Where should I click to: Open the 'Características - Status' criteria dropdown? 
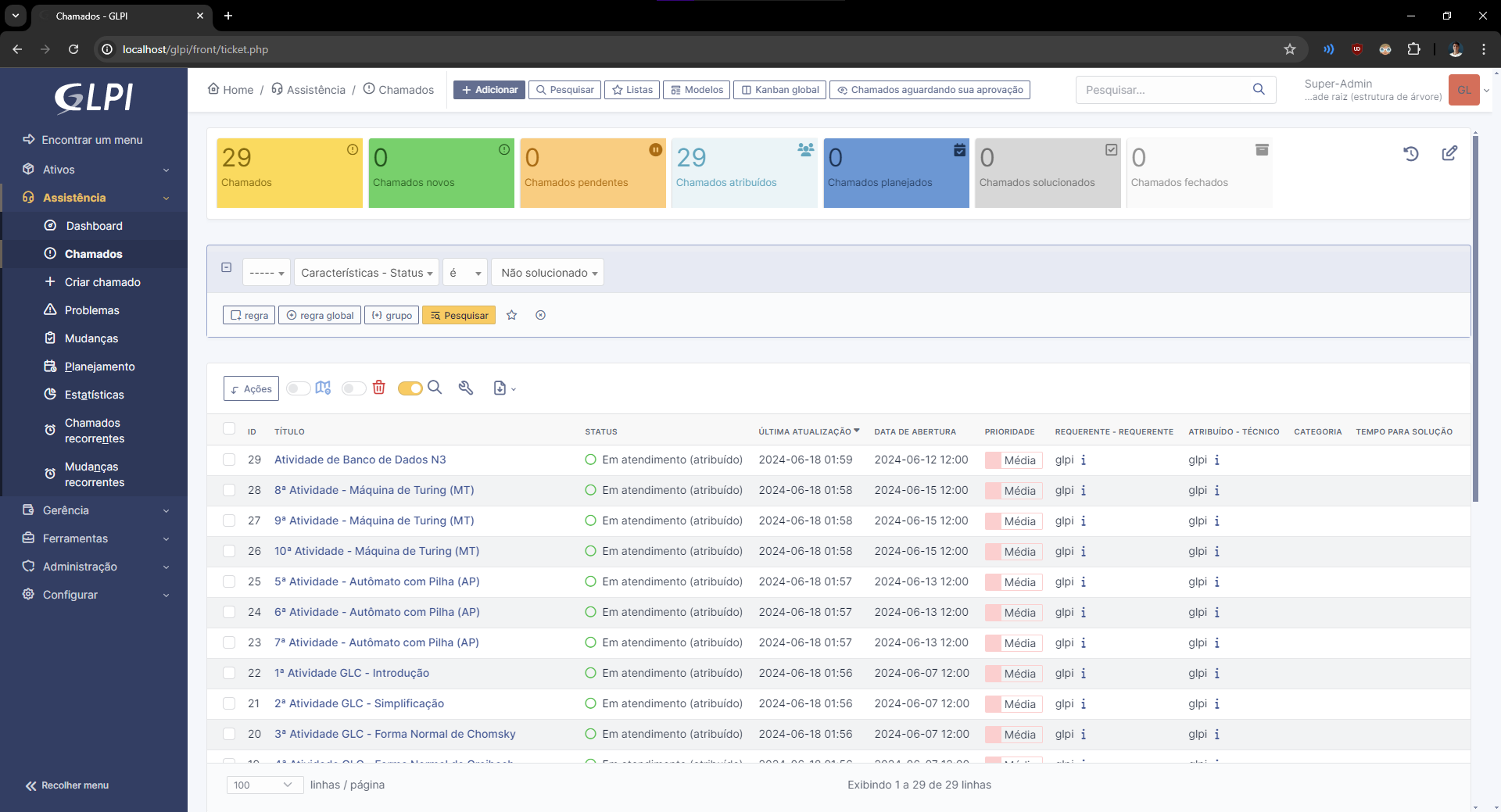[367, 273]
